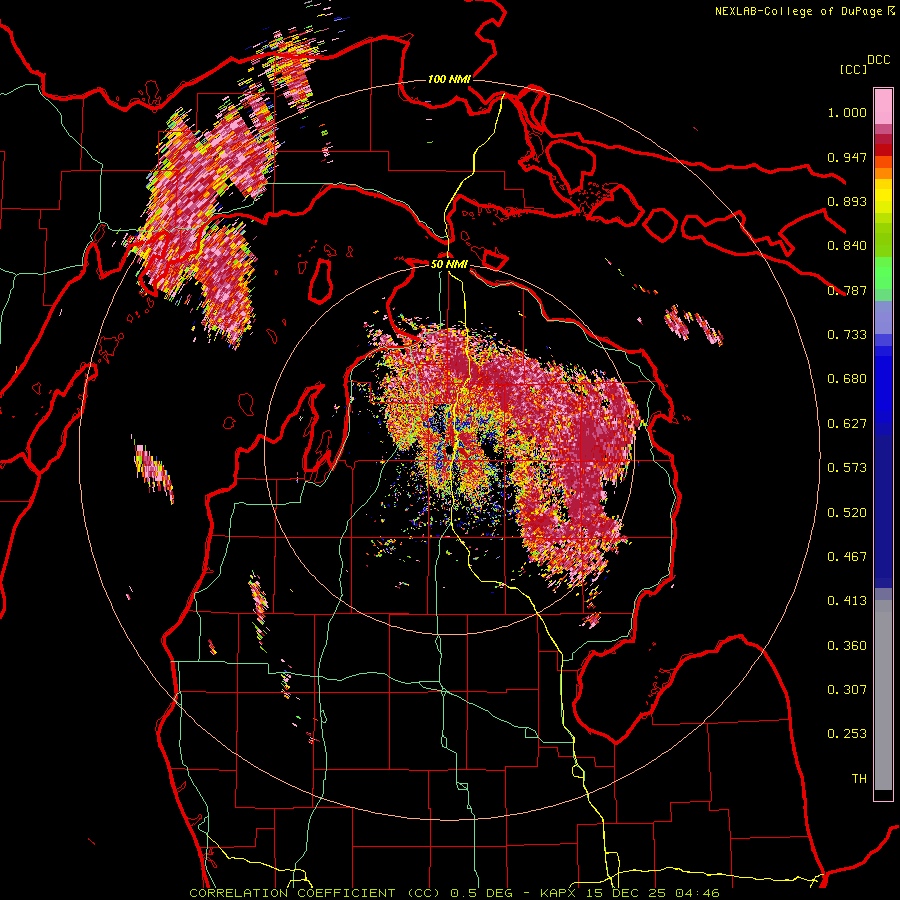
Task: Click the 1.000 value on the scale
Action: click(x=847, y=112)
